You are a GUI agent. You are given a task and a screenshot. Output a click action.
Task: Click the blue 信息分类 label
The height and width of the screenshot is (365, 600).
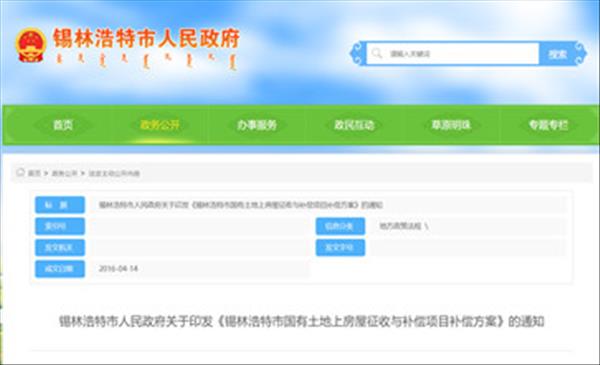[x=340, y=226]
